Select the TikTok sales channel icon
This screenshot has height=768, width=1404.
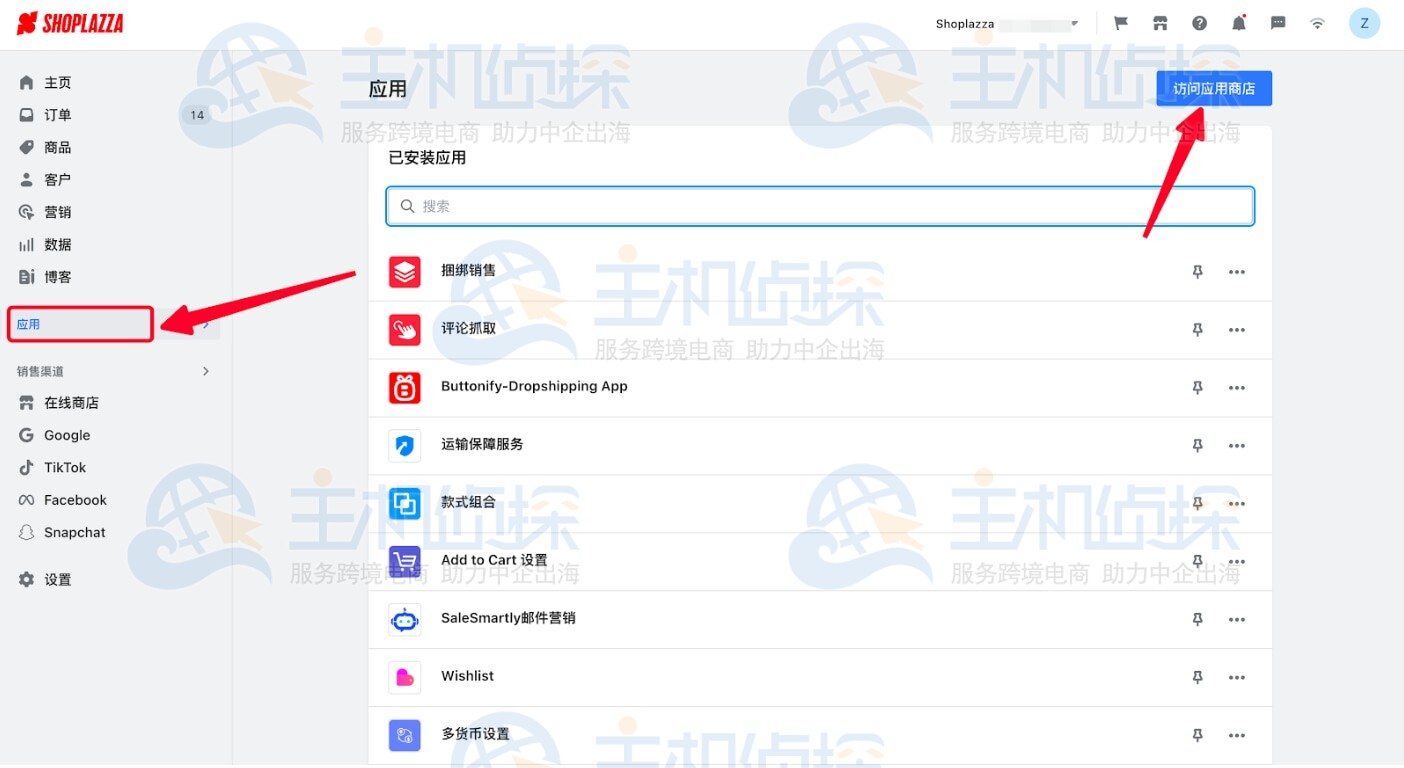click(27, 467)
